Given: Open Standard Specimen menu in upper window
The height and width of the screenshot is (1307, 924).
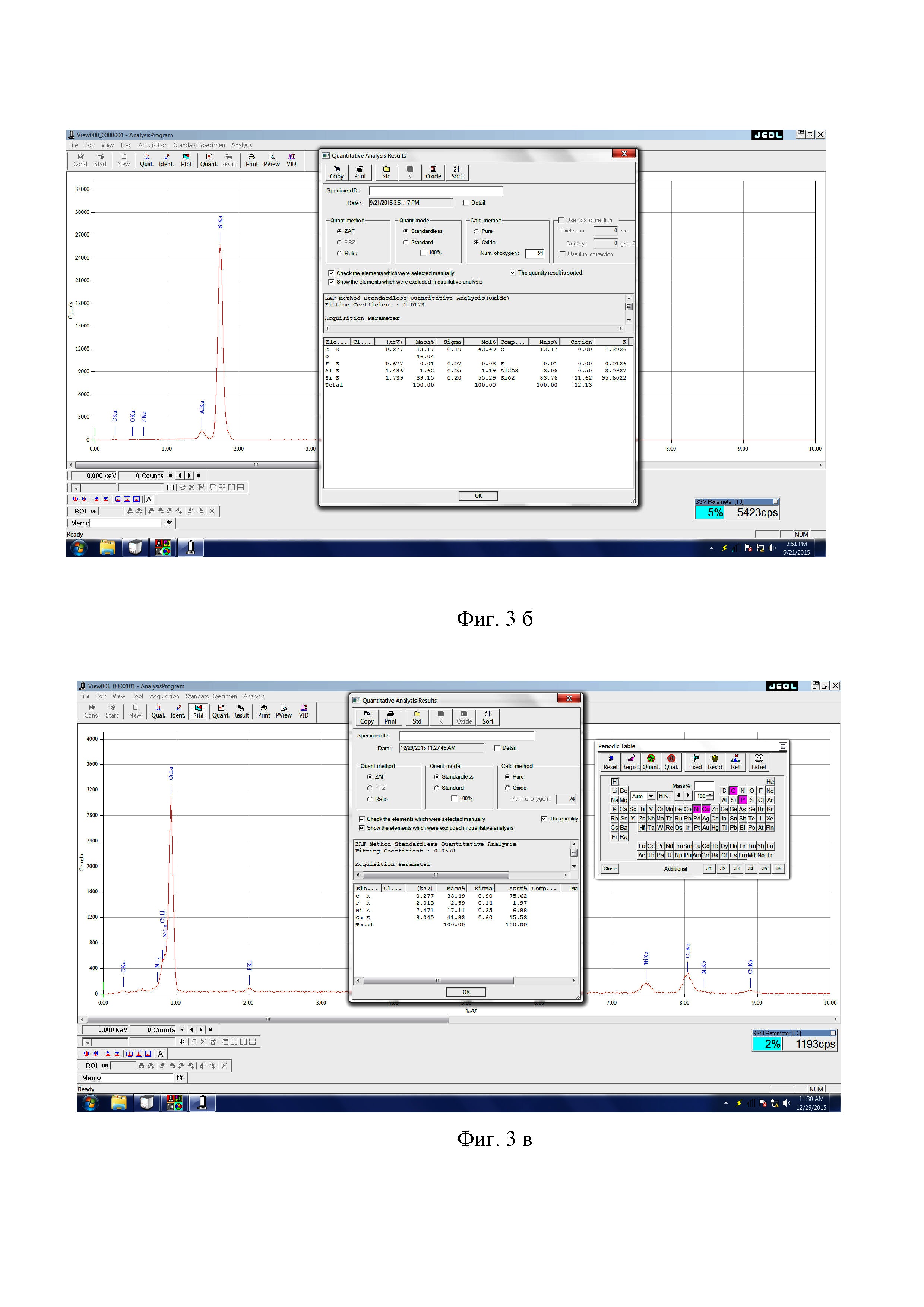Looking at the screenshot, I should (199, 145).
